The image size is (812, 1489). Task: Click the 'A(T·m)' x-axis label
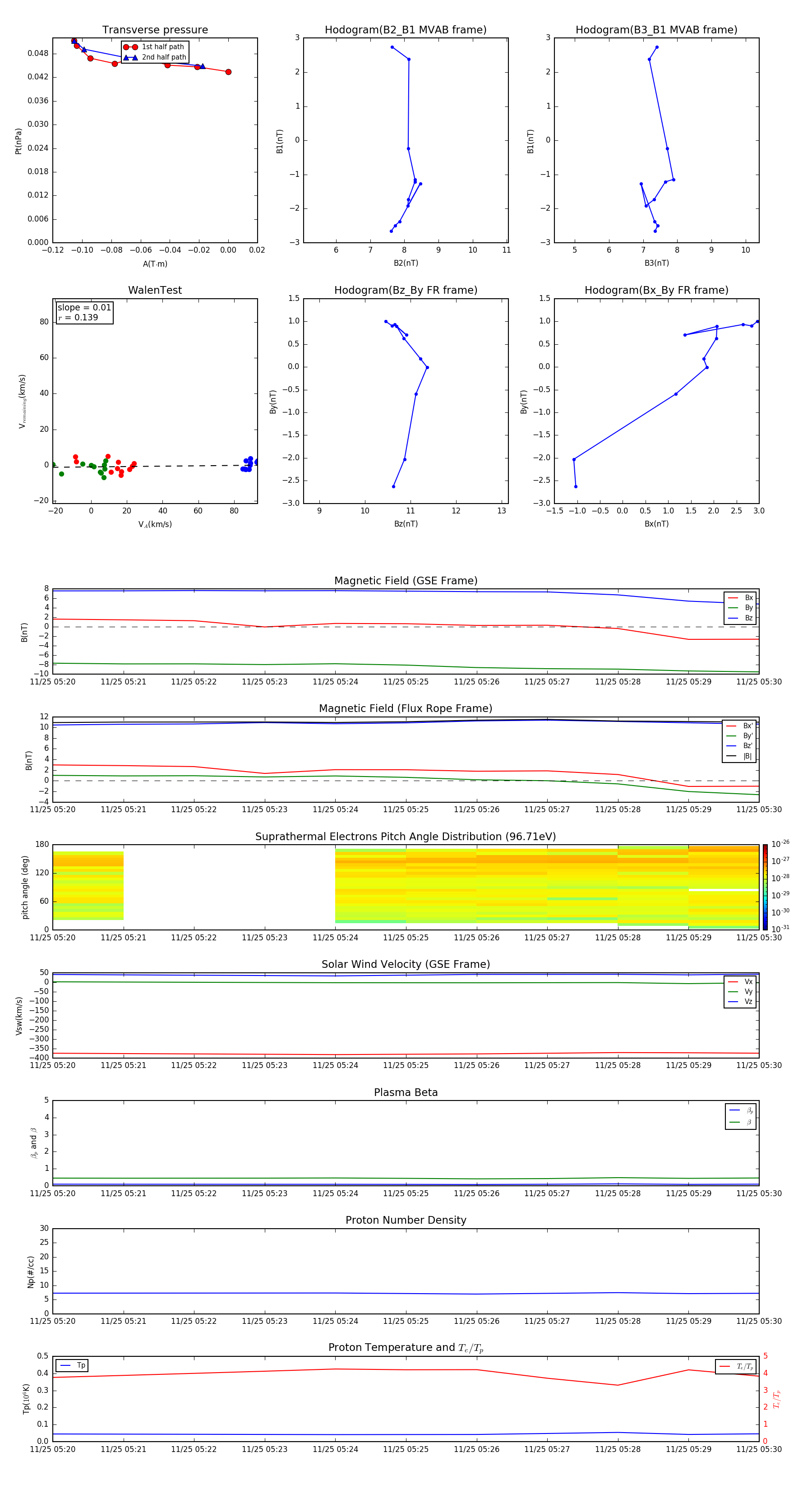(155, 264)
